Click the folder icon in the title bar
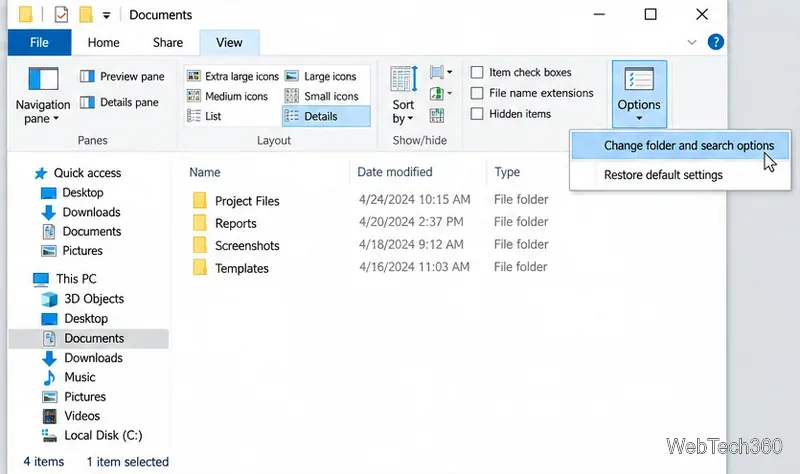This screenshot has height=474, width=800. pos(26,14)
